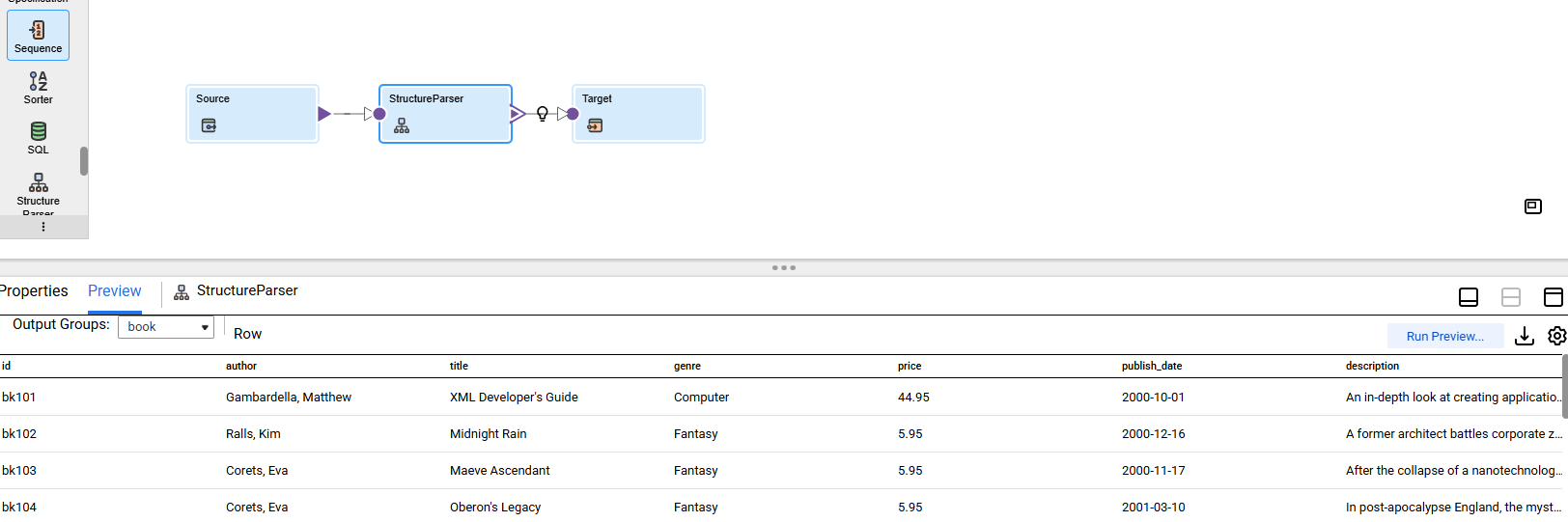Click the 'A former architect' description cell
This screenshot has width=1568, height=522.
(x=1453, y=433)
